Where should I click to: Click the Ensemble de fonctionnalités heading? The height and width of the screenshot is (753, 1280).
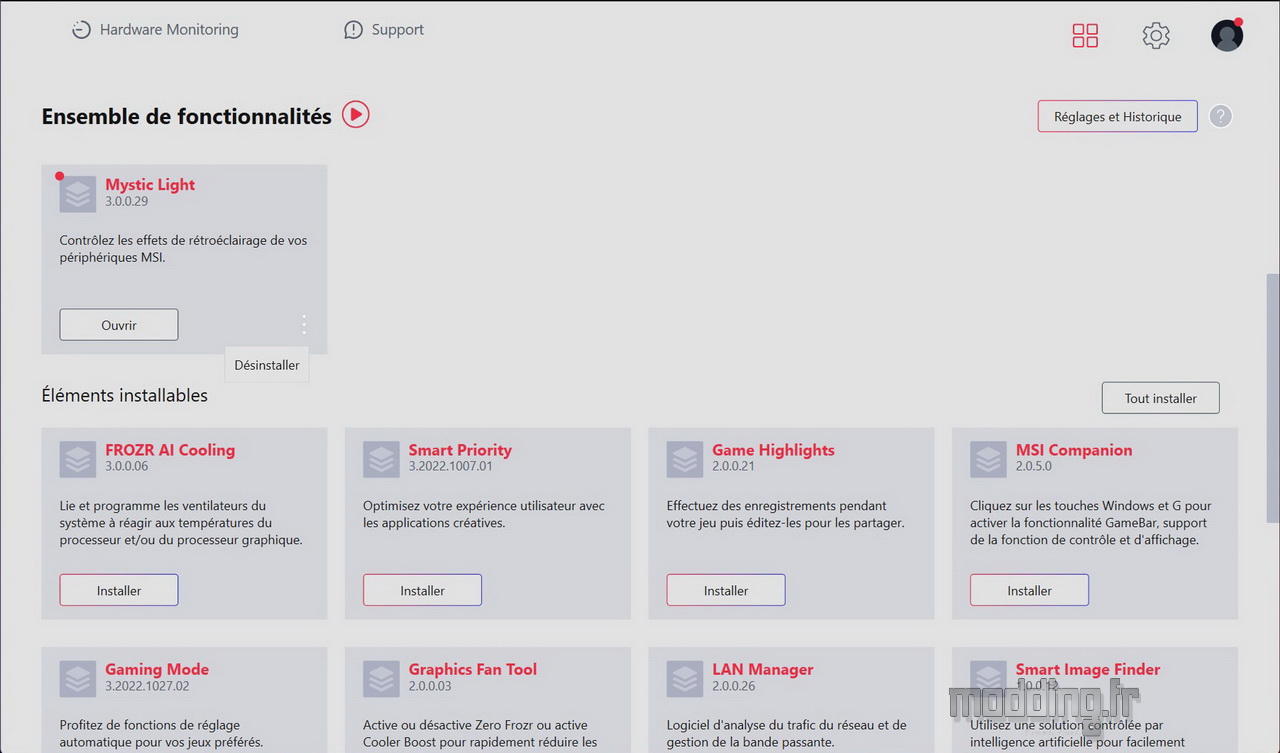pyautogui.click(x=186, y=116)
